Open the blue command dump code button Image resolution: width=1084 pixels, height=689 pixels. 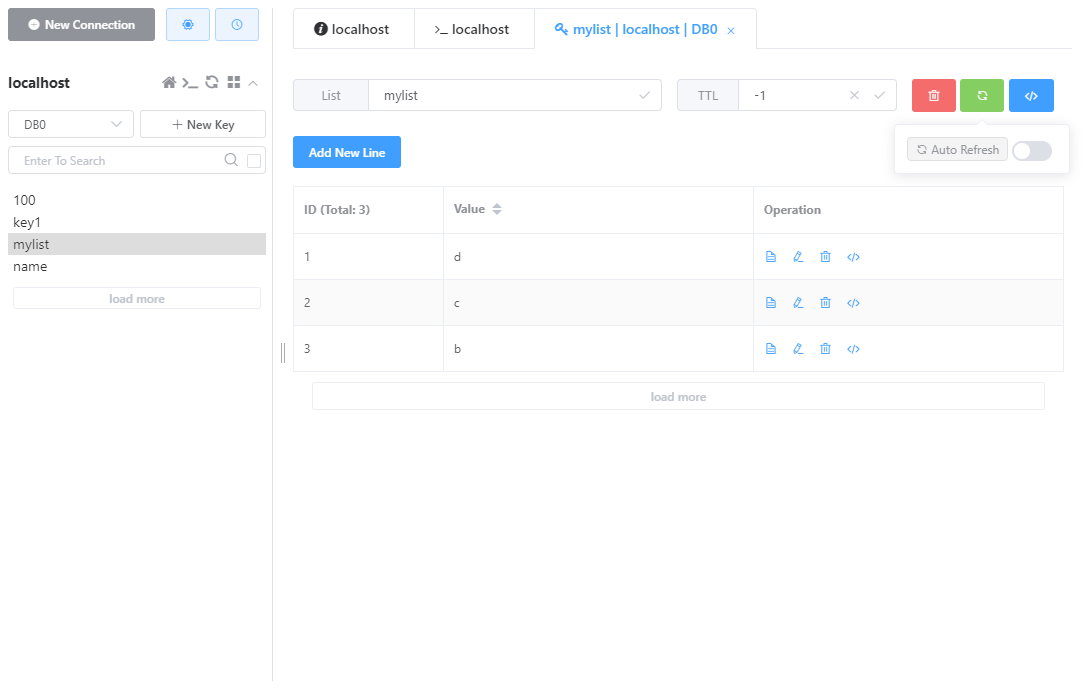click(1031, 95)
